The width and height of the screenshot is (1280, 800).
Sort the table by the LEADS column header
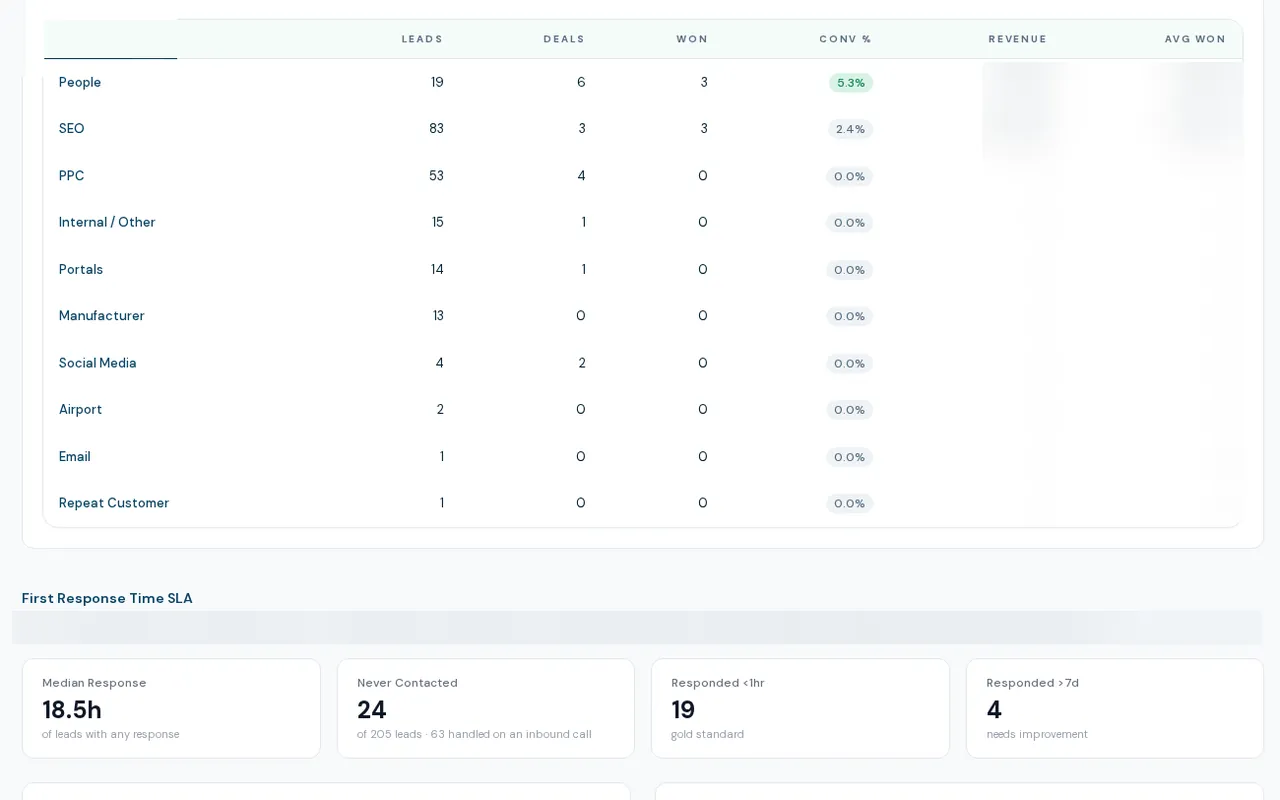pyautogui.click(x=422, y=39)
